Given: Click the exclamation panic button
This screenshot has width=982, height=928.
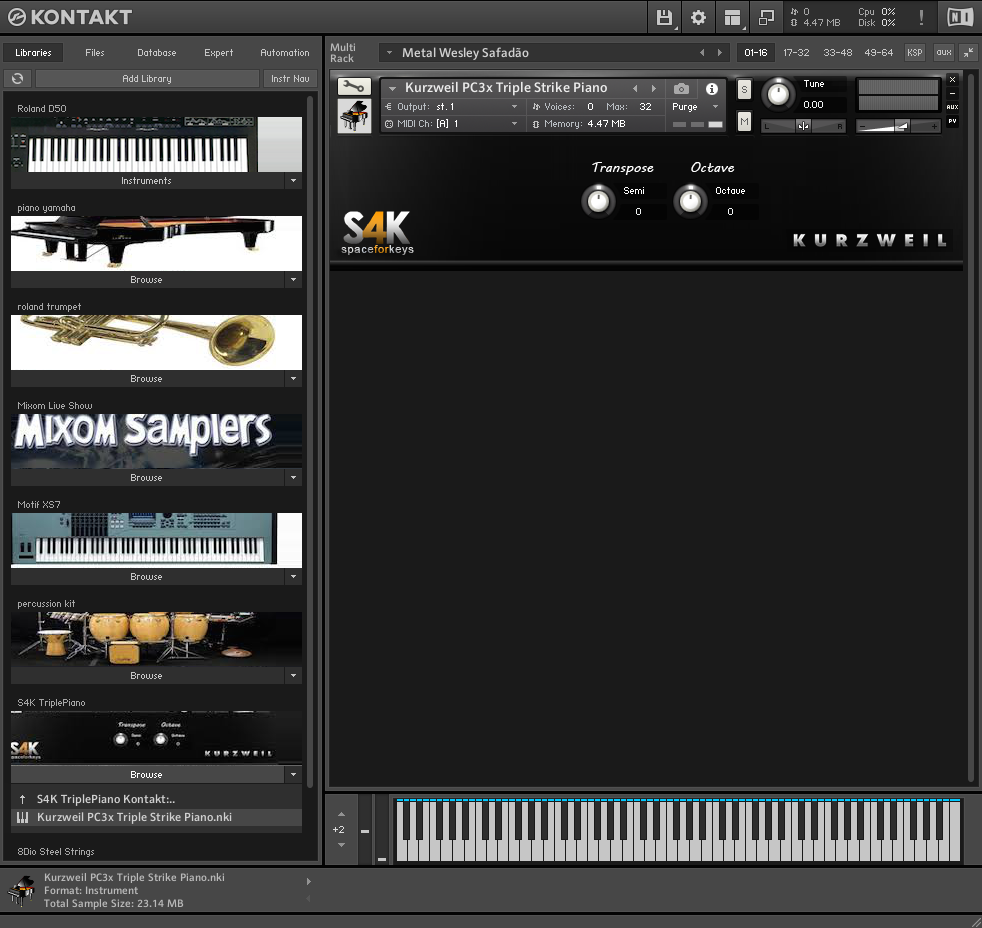Looking at the screenshot, I should pyautogui.click(x=921, y=18).
